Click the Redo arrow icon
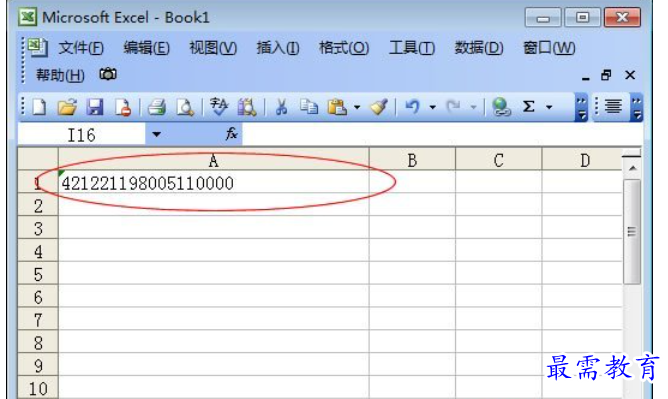Screen dimensions: 668x399 pyautogui.click(x=453, y=106)
